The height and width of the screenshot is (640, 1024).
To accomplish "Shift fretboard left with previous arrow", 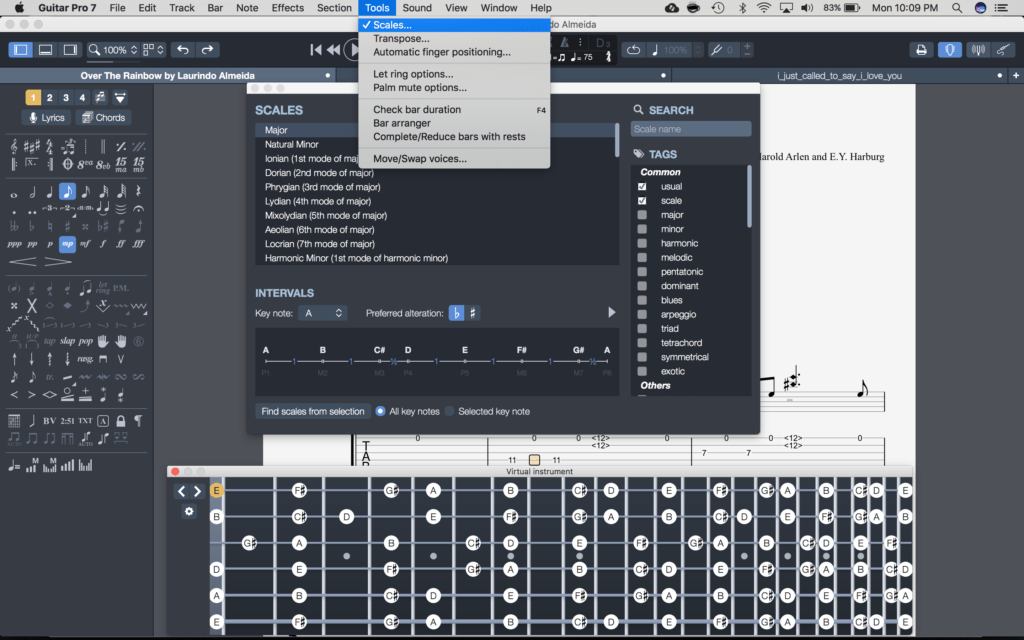I will pos(182,491).
